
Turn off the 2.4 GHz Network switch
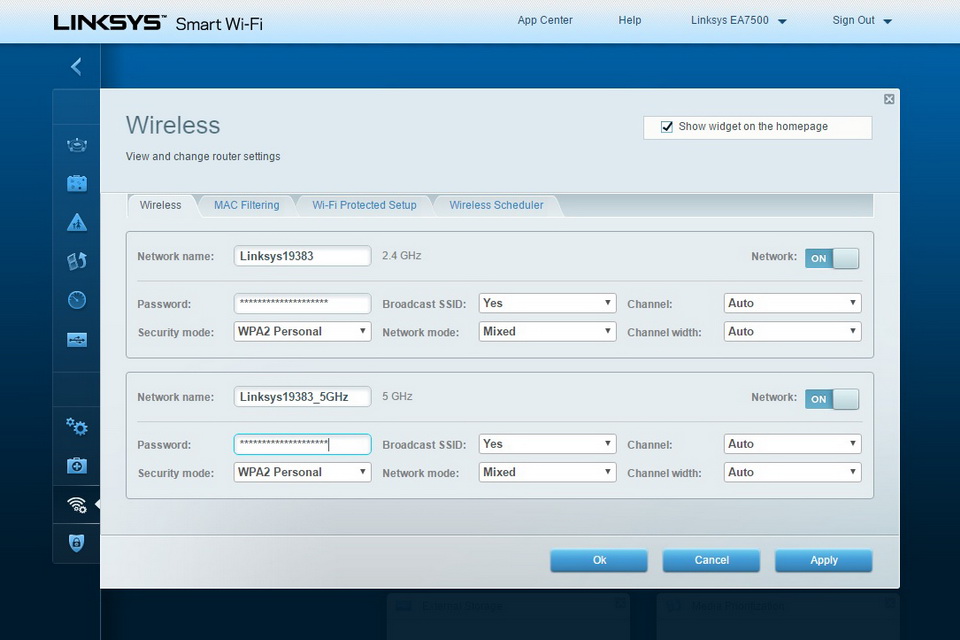[832, 258]
